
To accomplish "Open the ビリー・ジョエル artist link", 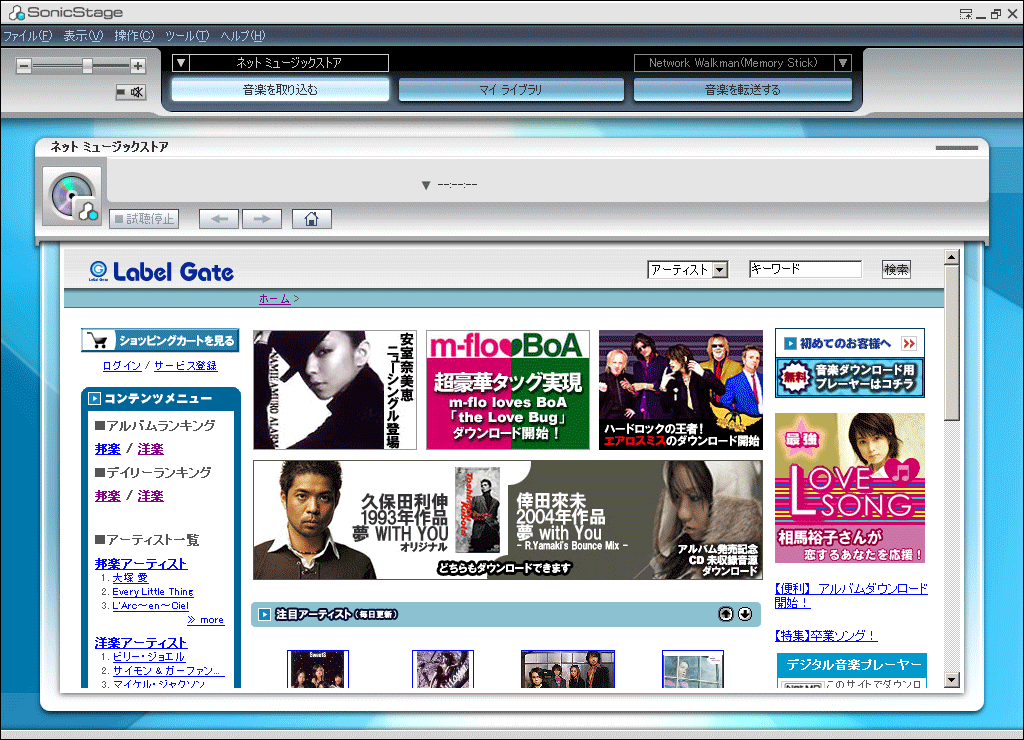I will pos(148,657).
